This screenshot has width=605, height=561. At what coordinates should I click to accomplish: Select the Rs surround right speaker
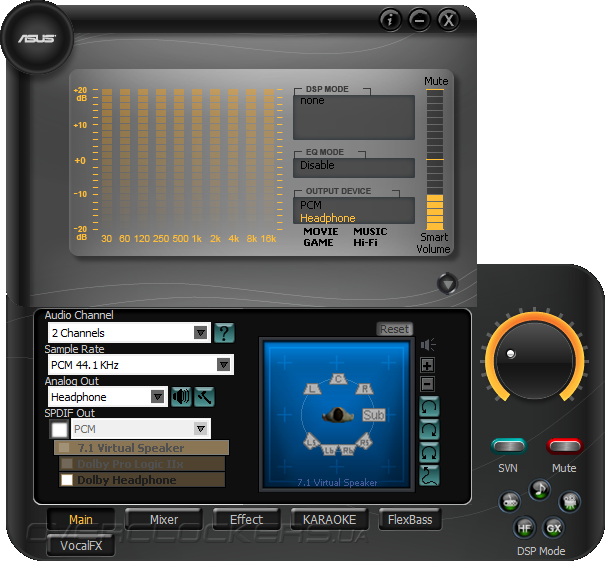pos(364,442)
